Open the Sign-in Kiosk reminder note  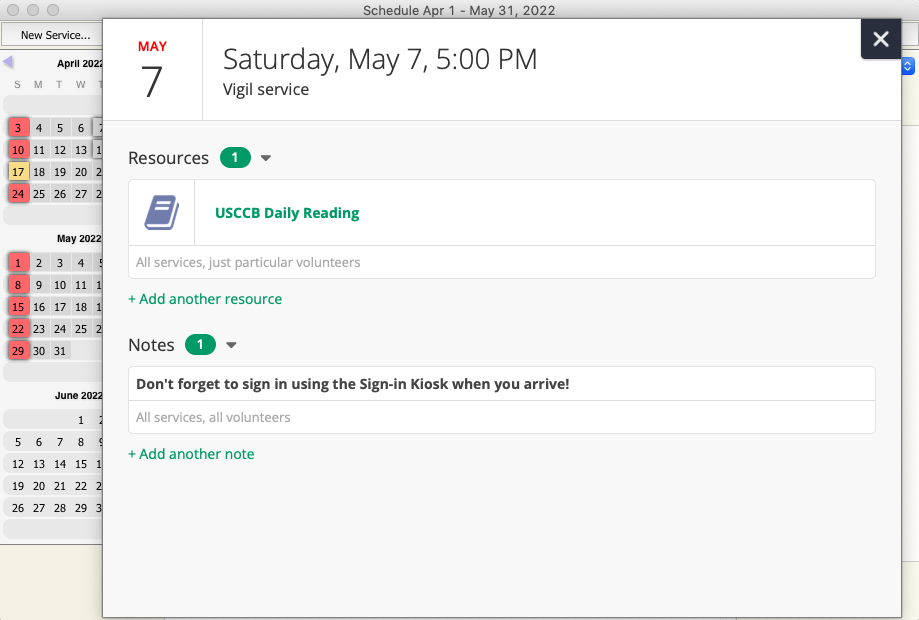[353, 384]
